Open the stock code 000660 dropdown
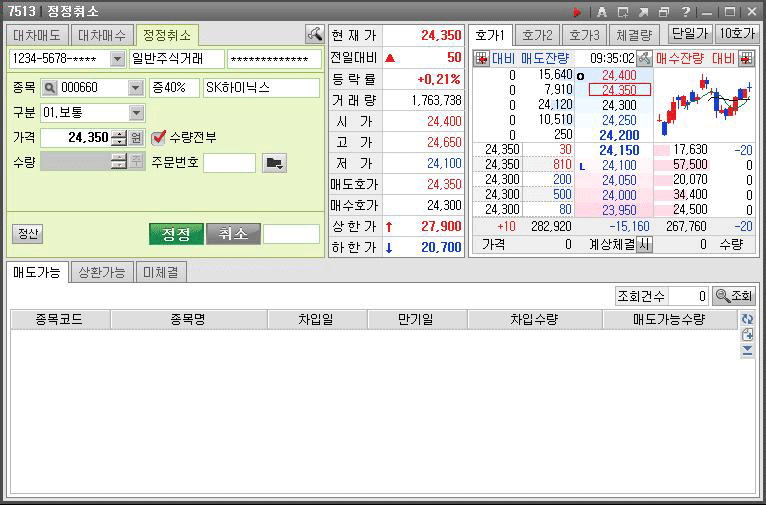This screenshot has width=766, height=505. point(135,88)
